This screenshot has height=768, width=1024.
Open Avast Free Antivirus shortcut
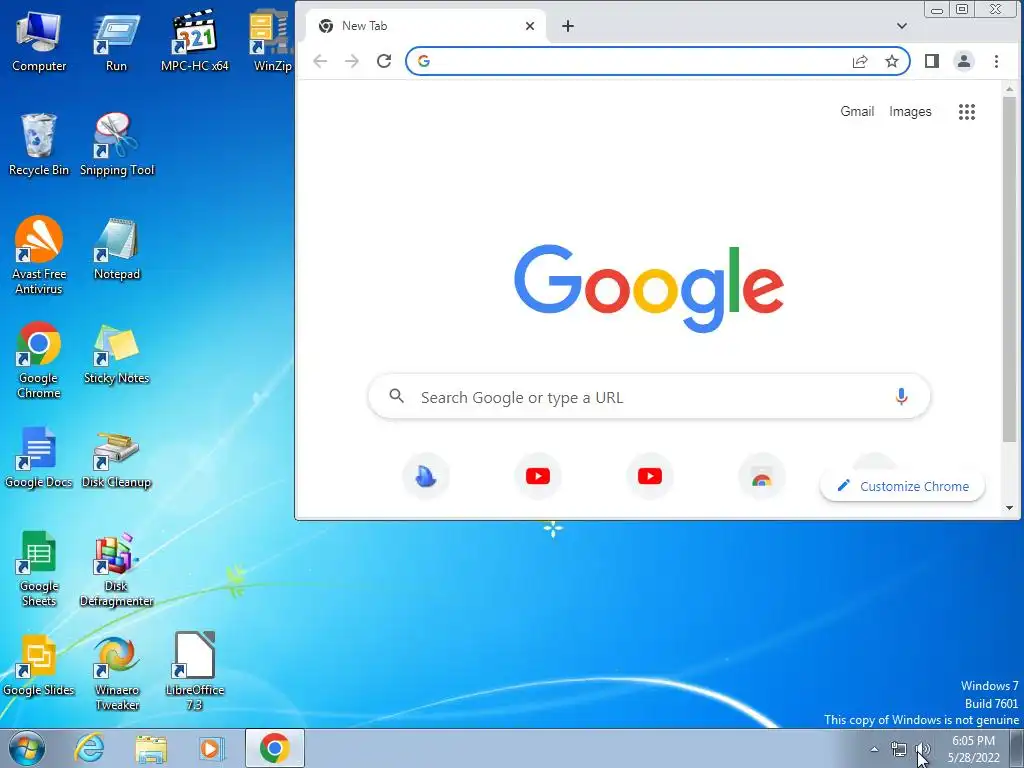pyautogui.click(x=39, y=256)
